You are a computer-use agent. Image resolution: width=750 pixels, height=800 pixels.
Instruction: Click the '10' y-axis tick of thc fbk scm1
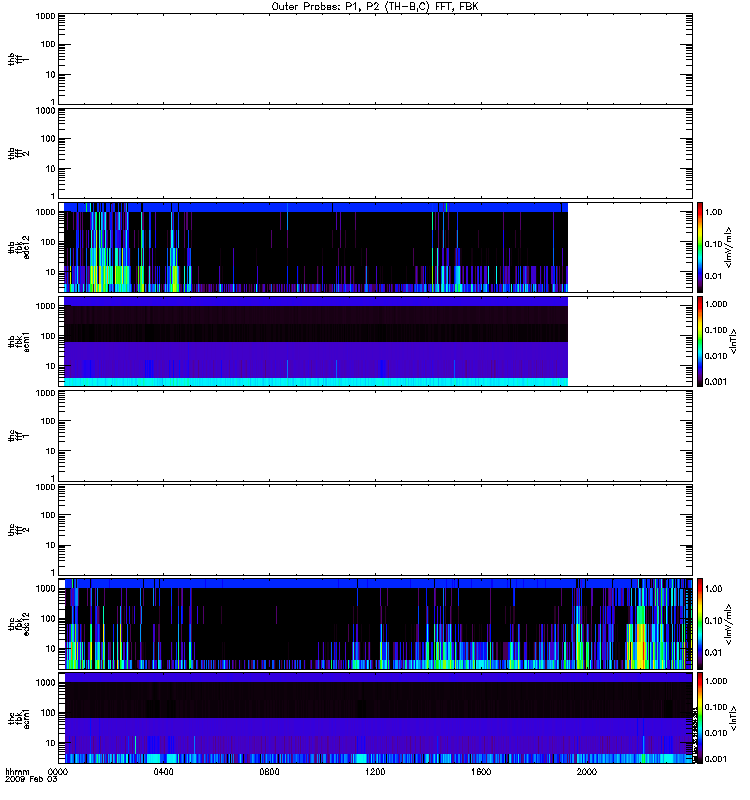(x=50, y=743)
